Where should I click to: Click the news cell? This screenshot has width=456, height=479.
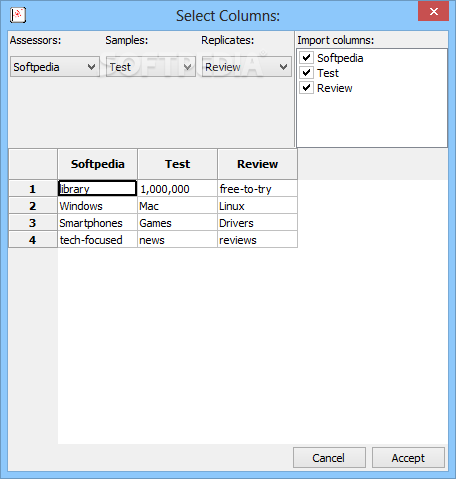pyautogui.click(x=177, y=240)
